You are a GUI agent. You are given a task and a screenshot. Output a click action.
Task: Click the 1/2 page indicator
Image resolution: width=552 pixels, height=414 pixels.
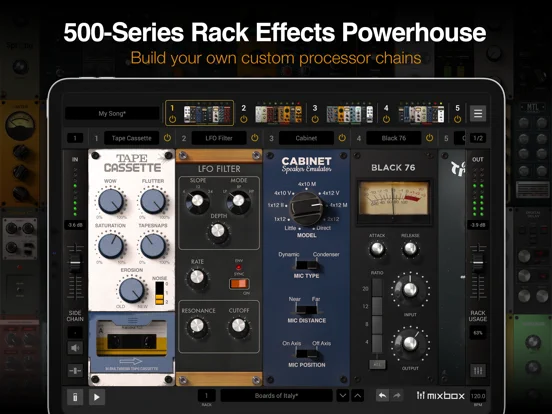[x=478, y=138]
